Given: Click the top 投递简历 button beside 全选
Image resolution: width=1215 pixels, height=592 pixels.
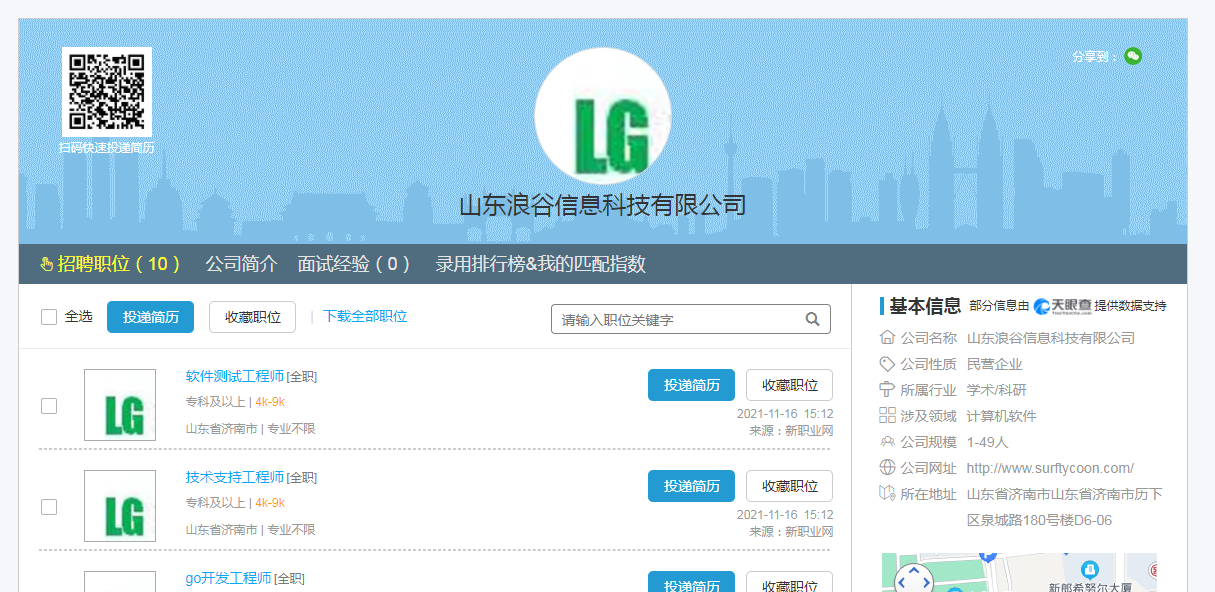Looking at the screenshot, I should [x=150, y=317].
